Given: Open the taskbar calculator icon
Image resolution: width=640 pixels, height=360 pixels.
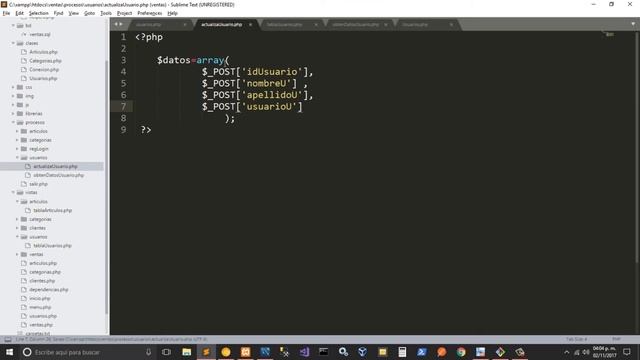Looking at the screenshot, I should pos(402,352).
